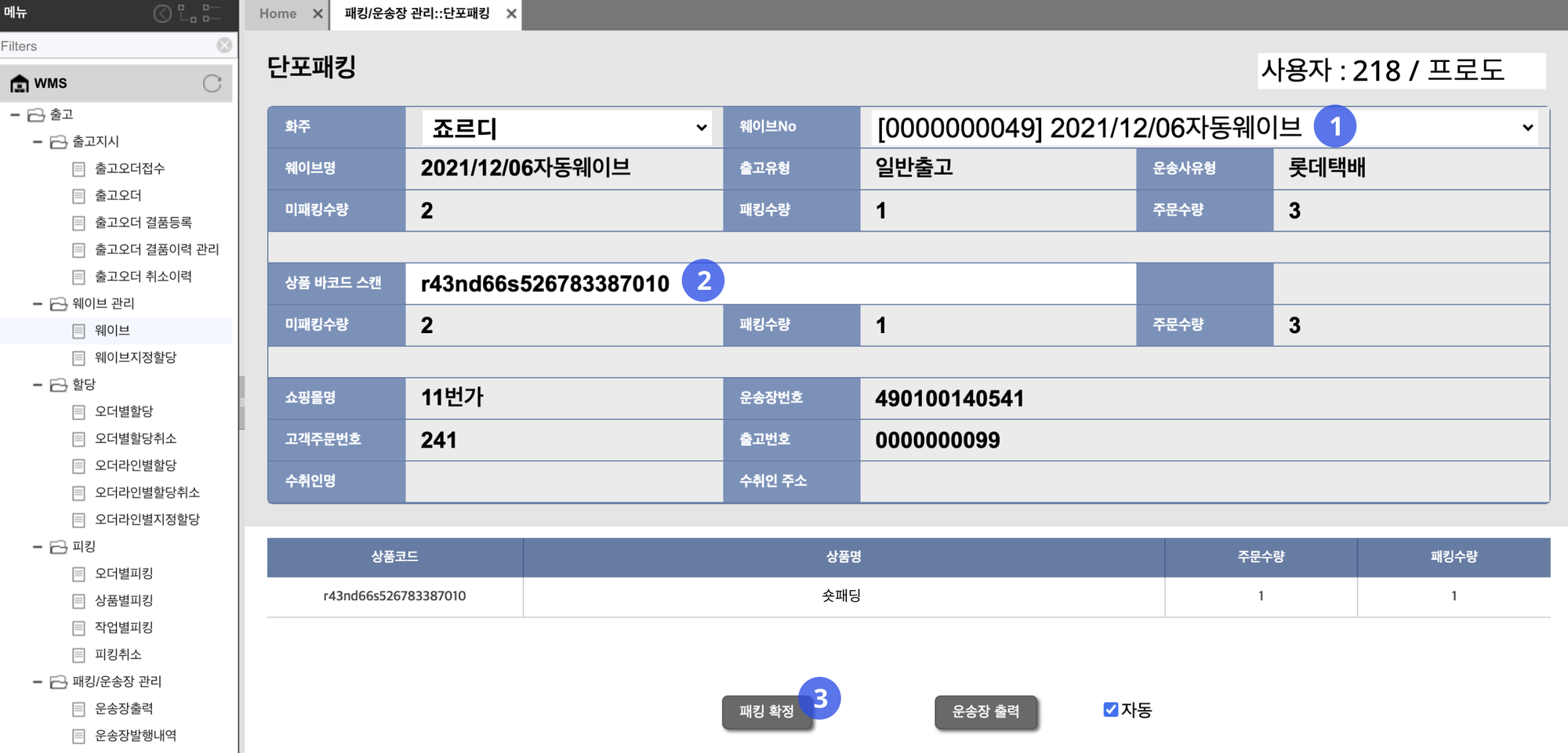Click the 운송장 출력 button
The width and height of the screenshot is (1568, 753).
pyautogui.click(x=985, y=711)
